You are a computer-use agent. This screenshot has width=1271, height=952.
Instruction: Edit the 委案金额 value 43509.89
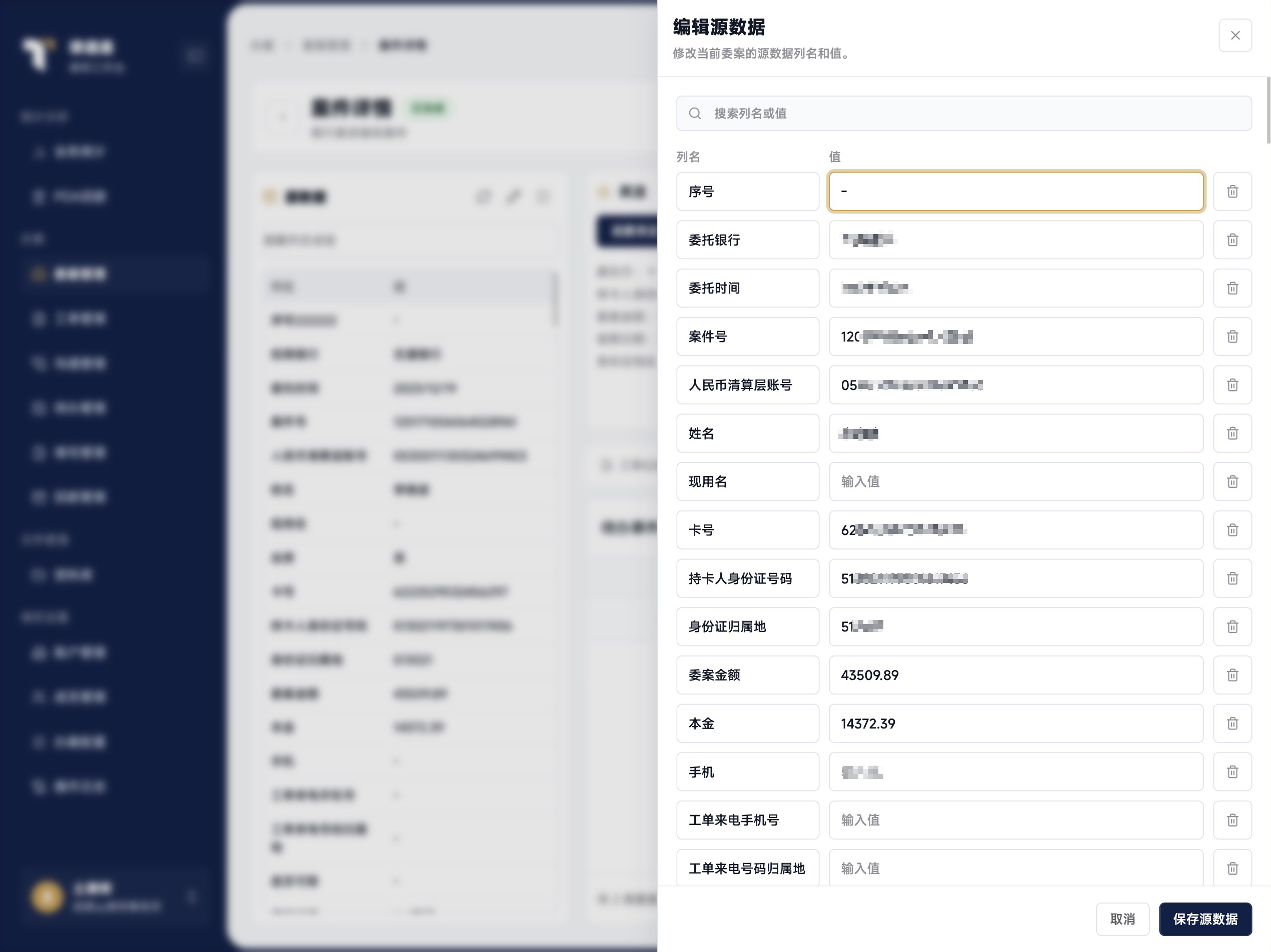click(x=1016, y=675)
